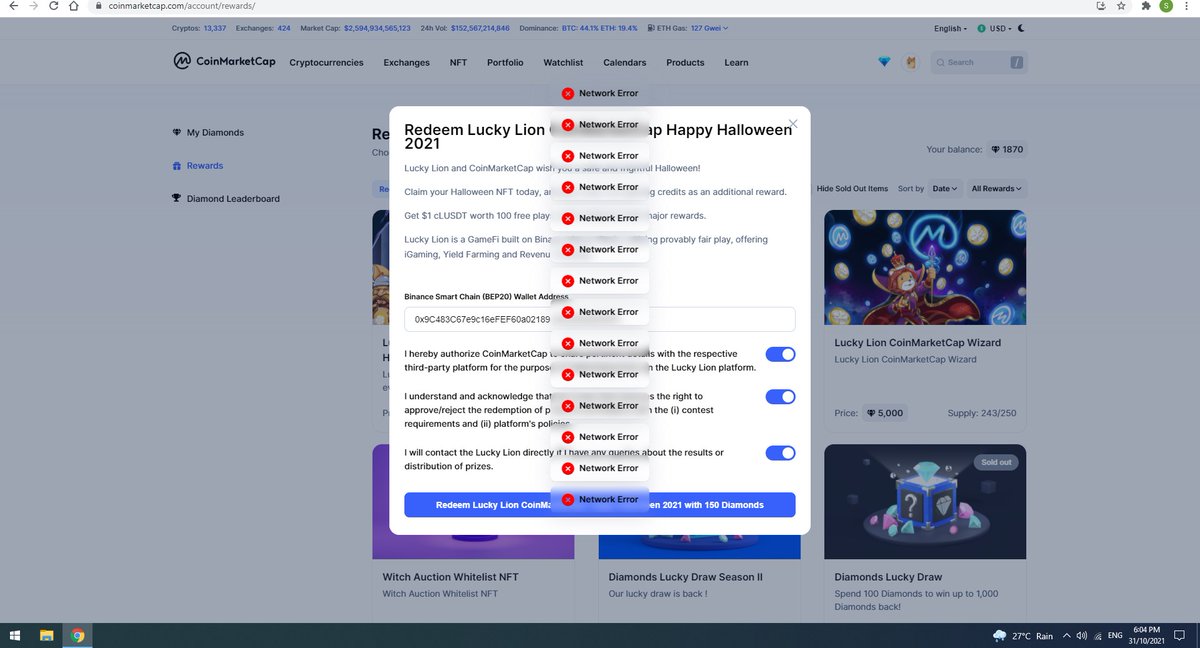
Task: Click the weather Rain icon in taskbar
Action: point(998,635)
